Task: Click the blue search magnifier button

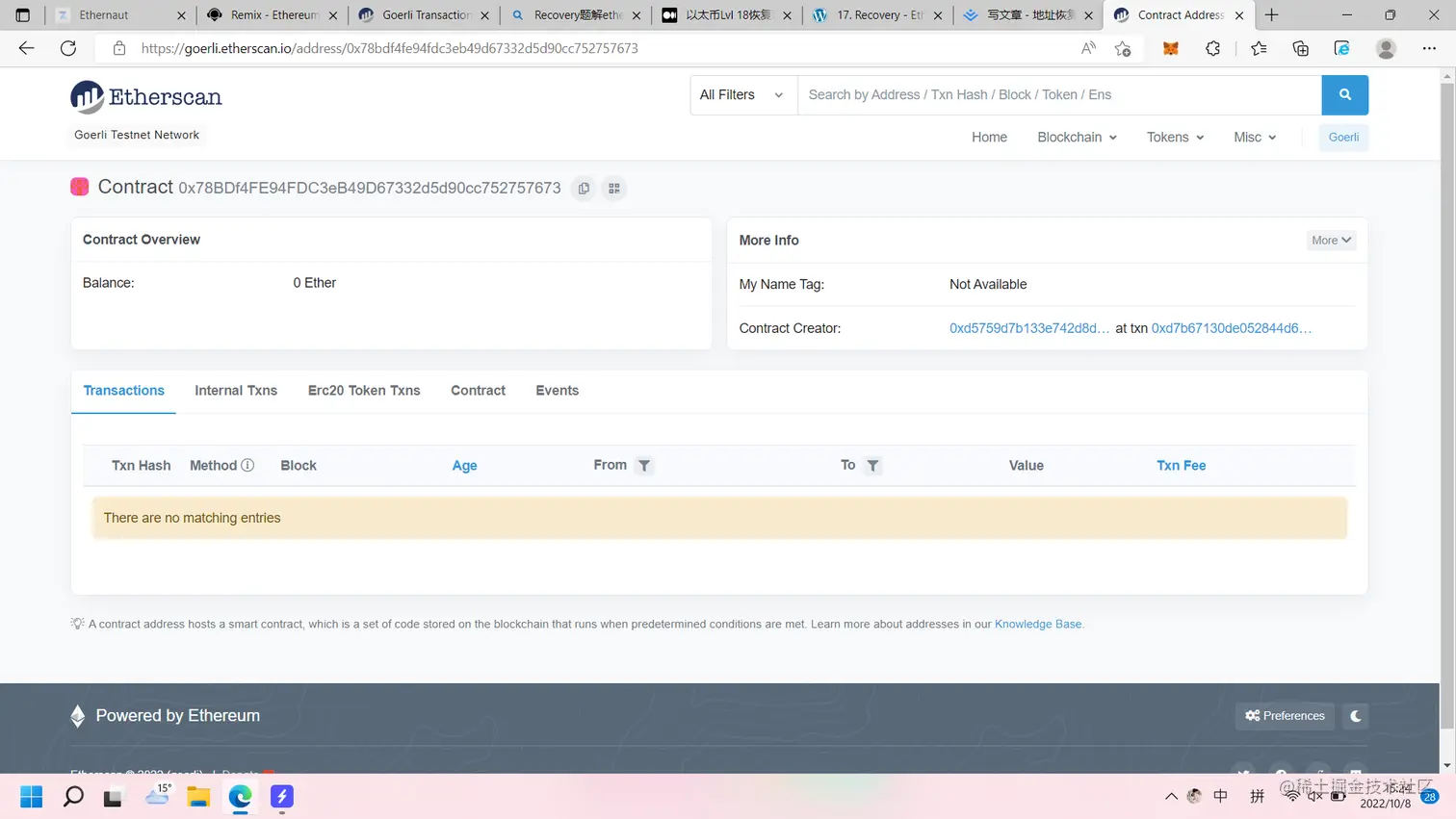Action: pyautogui.click(x=1344, y=94)
